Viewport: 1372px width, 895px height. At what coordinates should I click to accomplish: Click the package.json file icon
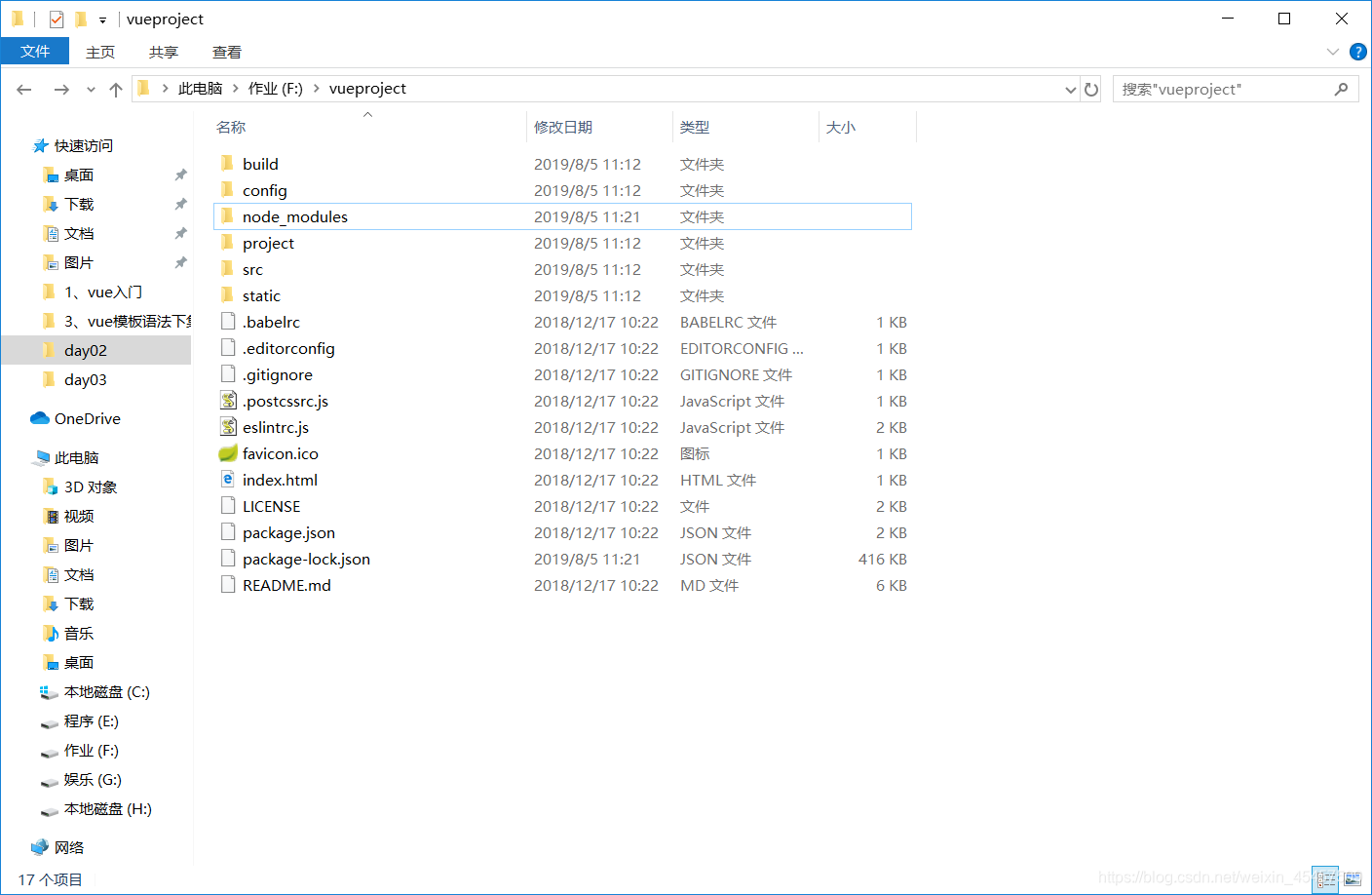[228, 531]
